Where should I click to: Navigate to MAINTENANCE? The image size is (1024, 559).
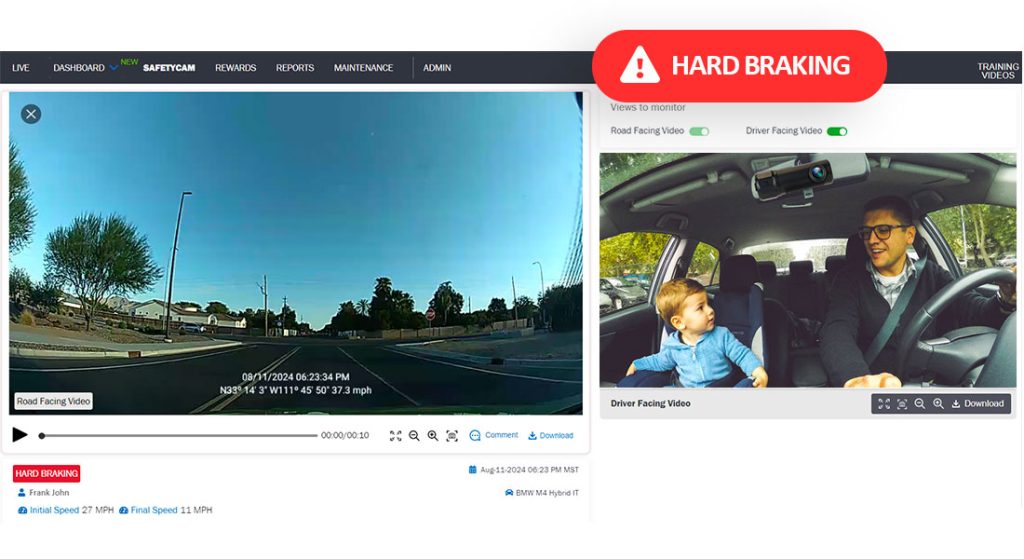pos(363,68)
